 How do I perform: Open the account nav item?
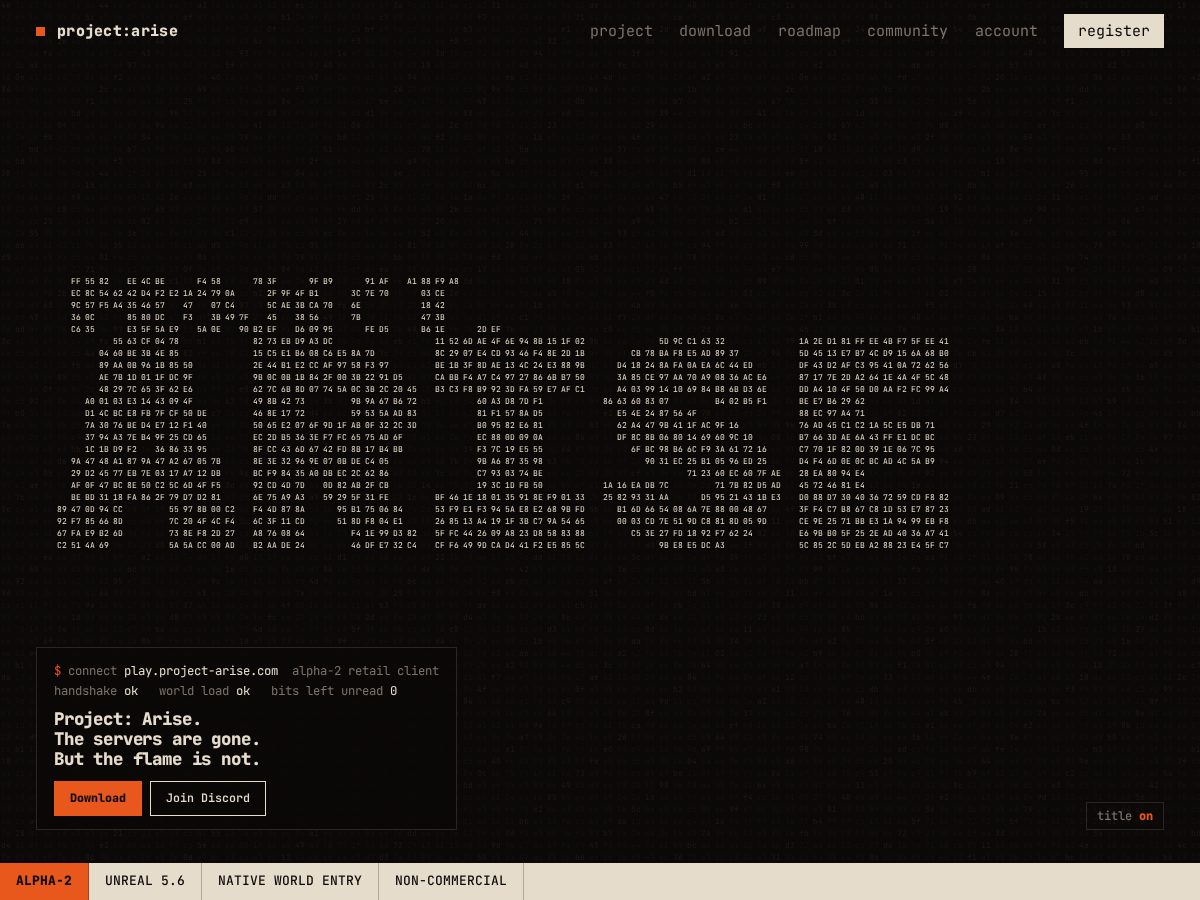coord(1006,31)
